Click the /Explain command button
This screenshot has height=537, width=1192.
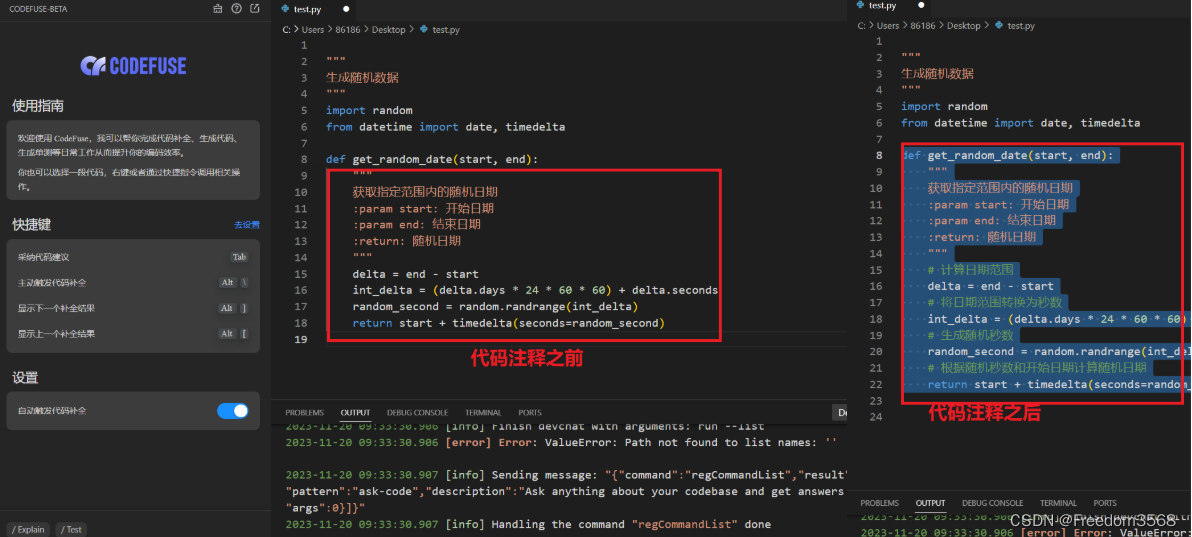(28, 529)
